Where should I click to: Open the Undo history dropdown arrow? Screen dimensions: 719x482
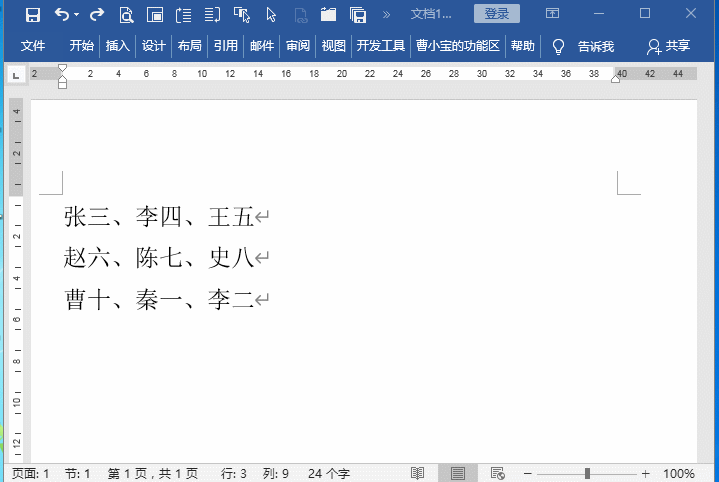pyautogui.click(x=76, y=15)
